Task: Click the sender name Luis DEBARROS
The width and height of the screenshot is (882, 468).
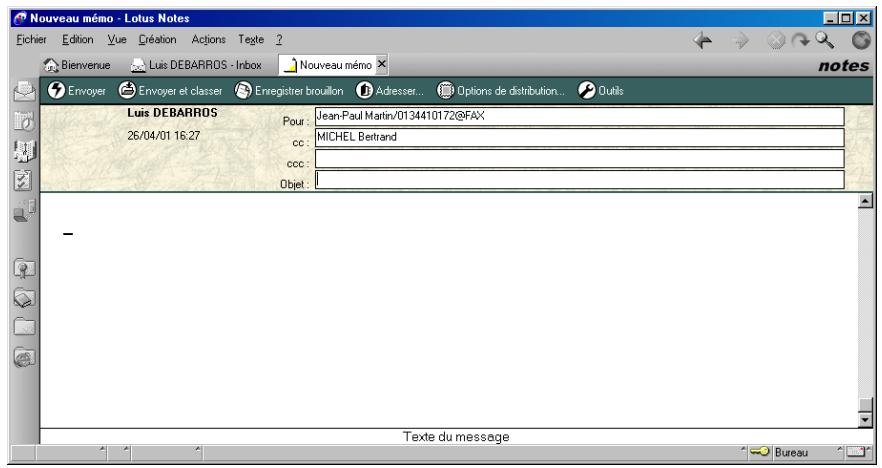Action: click(172, 113)
